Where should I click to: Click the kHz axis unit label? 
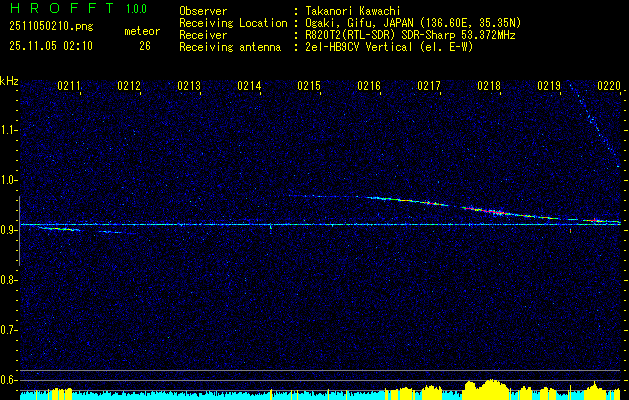click(9, 81)
